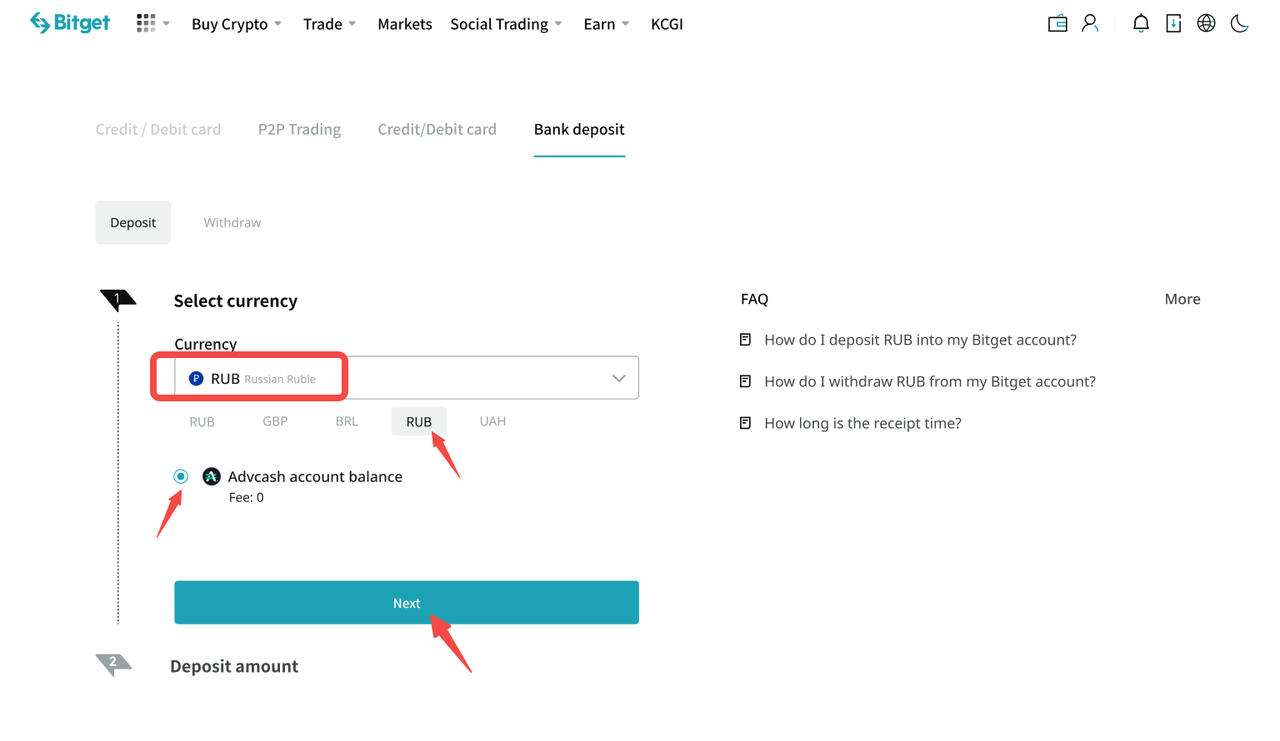The image size is (1280, 741).
Task: Open the currency dropdown chevron
Action: point(619,378)
